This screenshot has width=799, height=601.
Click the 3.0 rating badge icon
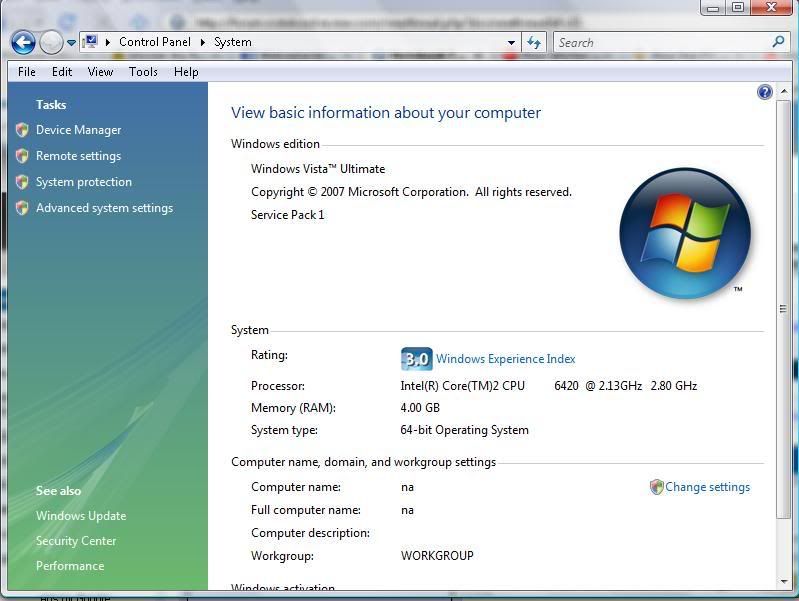[416, 359]
